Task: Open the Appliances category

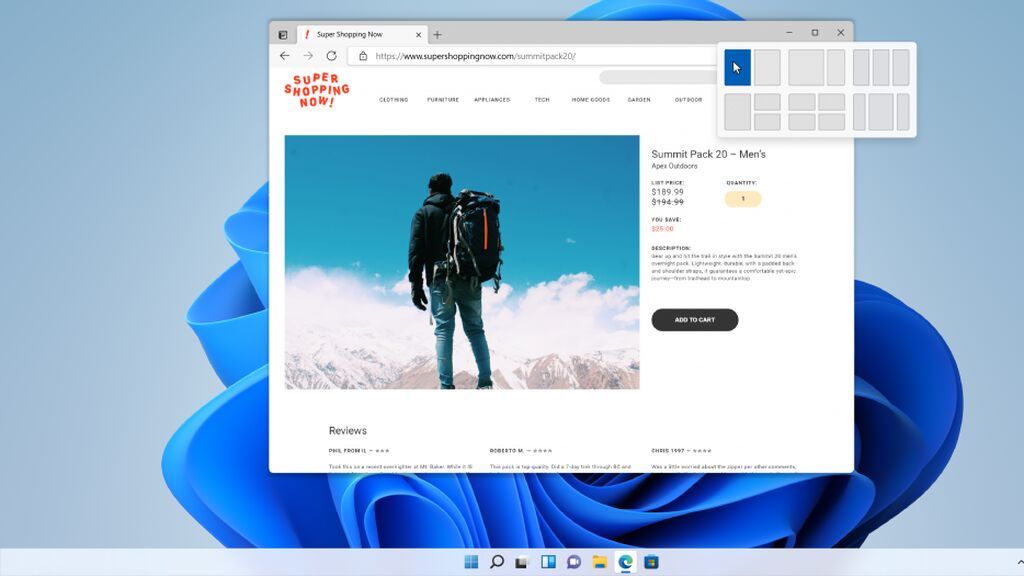Action: click(x=492, y=100)
